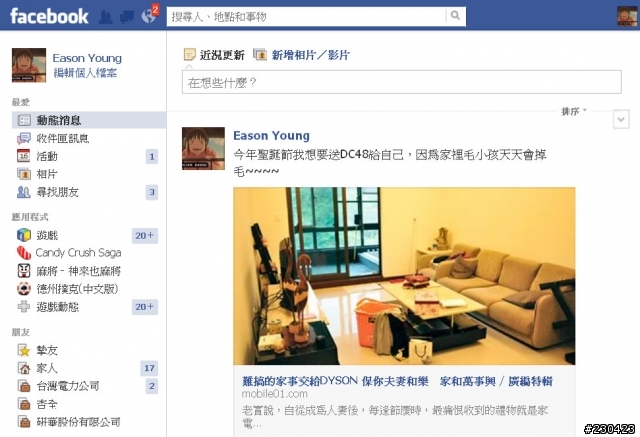Open the 遊戲 games app icon
Viewport: 640px width, 437px height.
point(24,235)
